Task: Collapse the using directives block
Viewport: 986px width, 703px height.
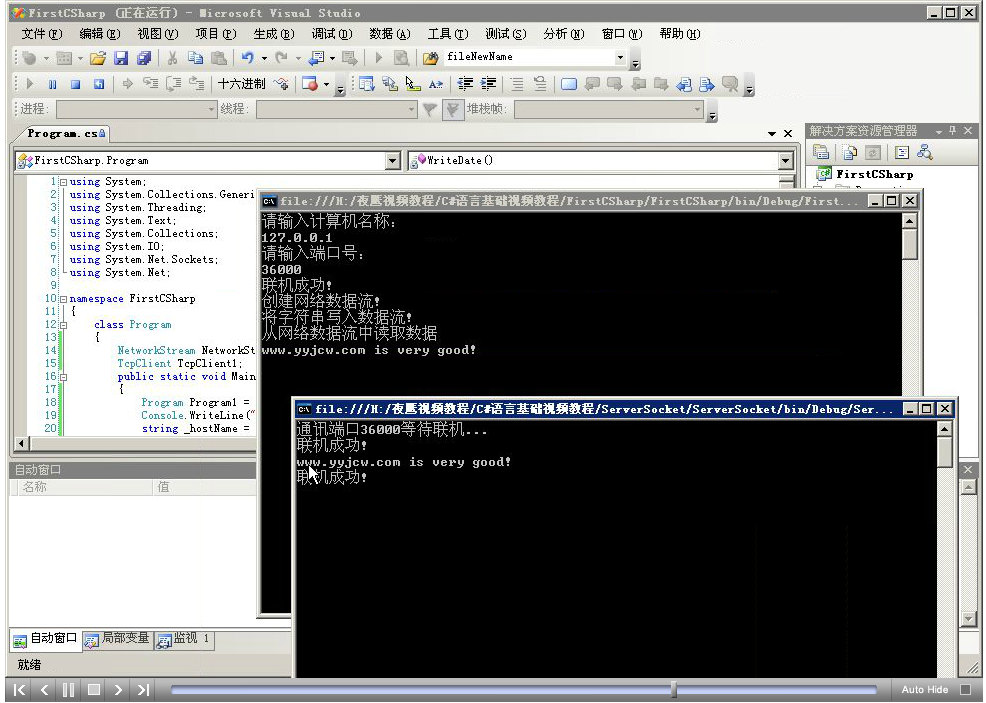Action: click(63, 182)
